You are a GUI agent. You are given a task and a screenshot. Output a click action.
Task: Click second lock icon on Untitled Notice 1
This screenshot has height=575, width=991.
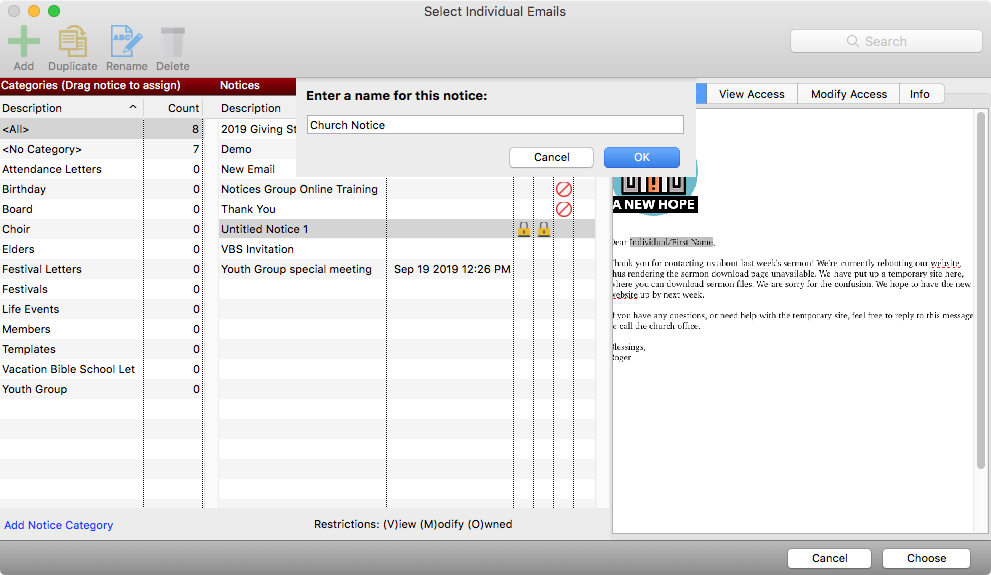pyautogui.click(x=543, y=229)
